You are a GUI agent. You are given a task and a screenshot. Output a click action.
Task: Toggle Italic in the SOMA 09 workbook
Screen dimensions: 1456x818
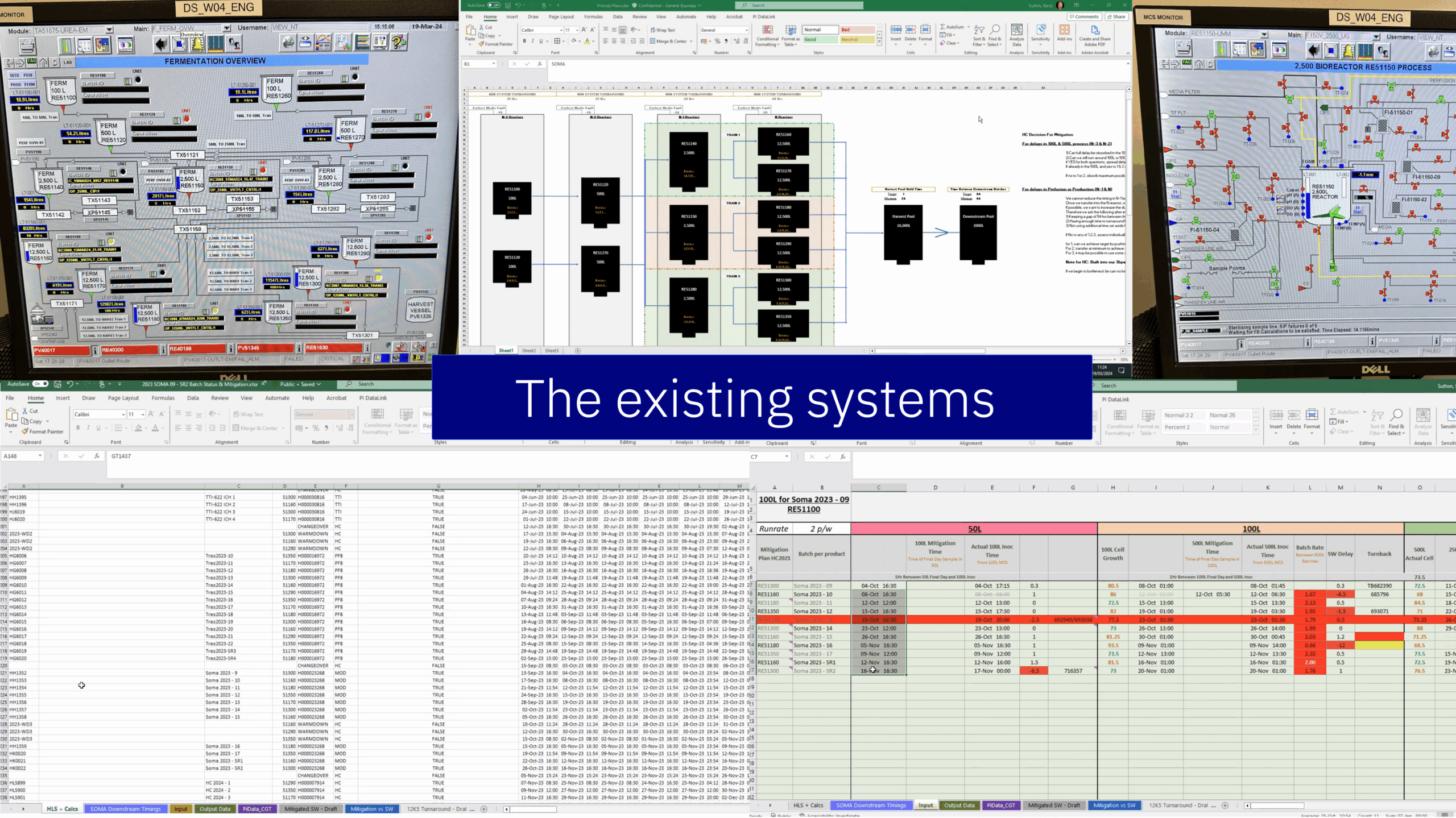(88, 428)
